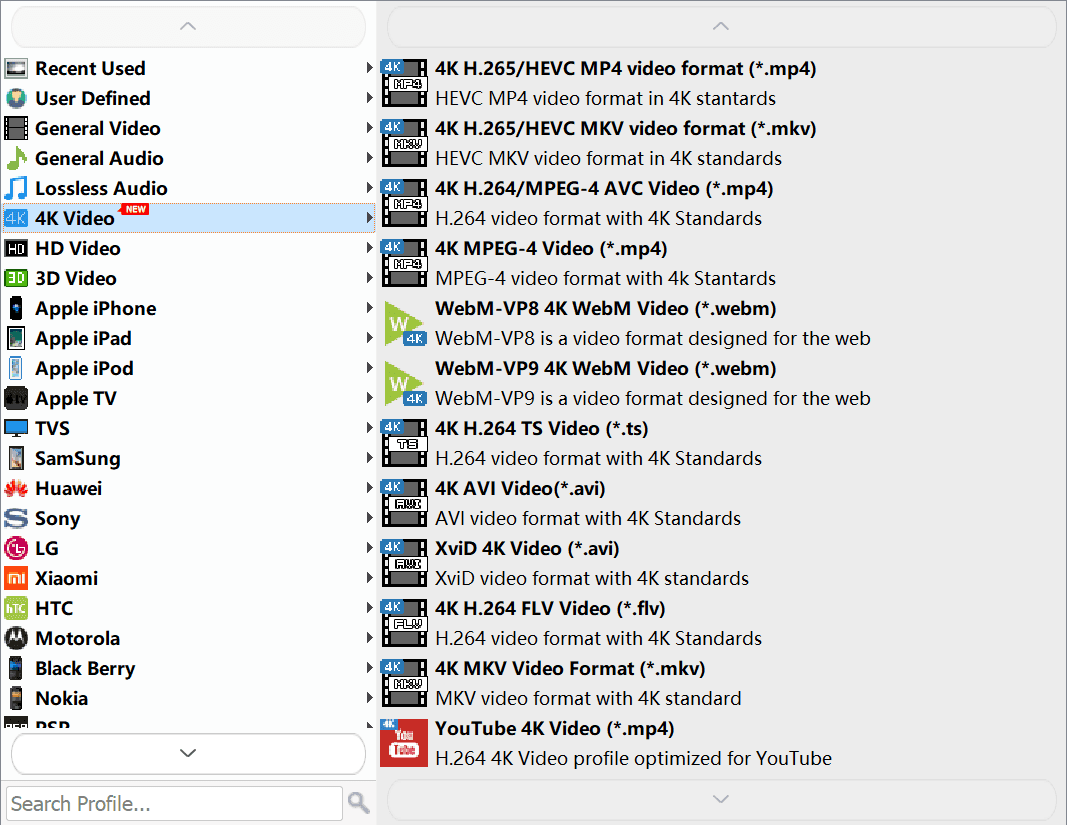Click the General Audio note icon
This screenshot has width=1067, height=825.
click(x=16, y=158)
